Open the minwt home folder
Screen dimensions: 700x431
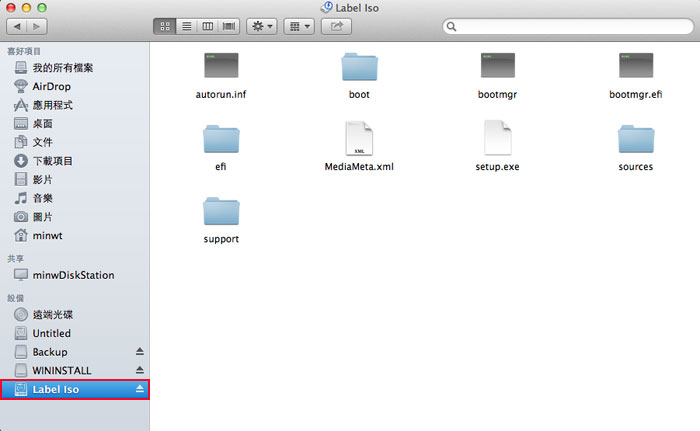75,235
